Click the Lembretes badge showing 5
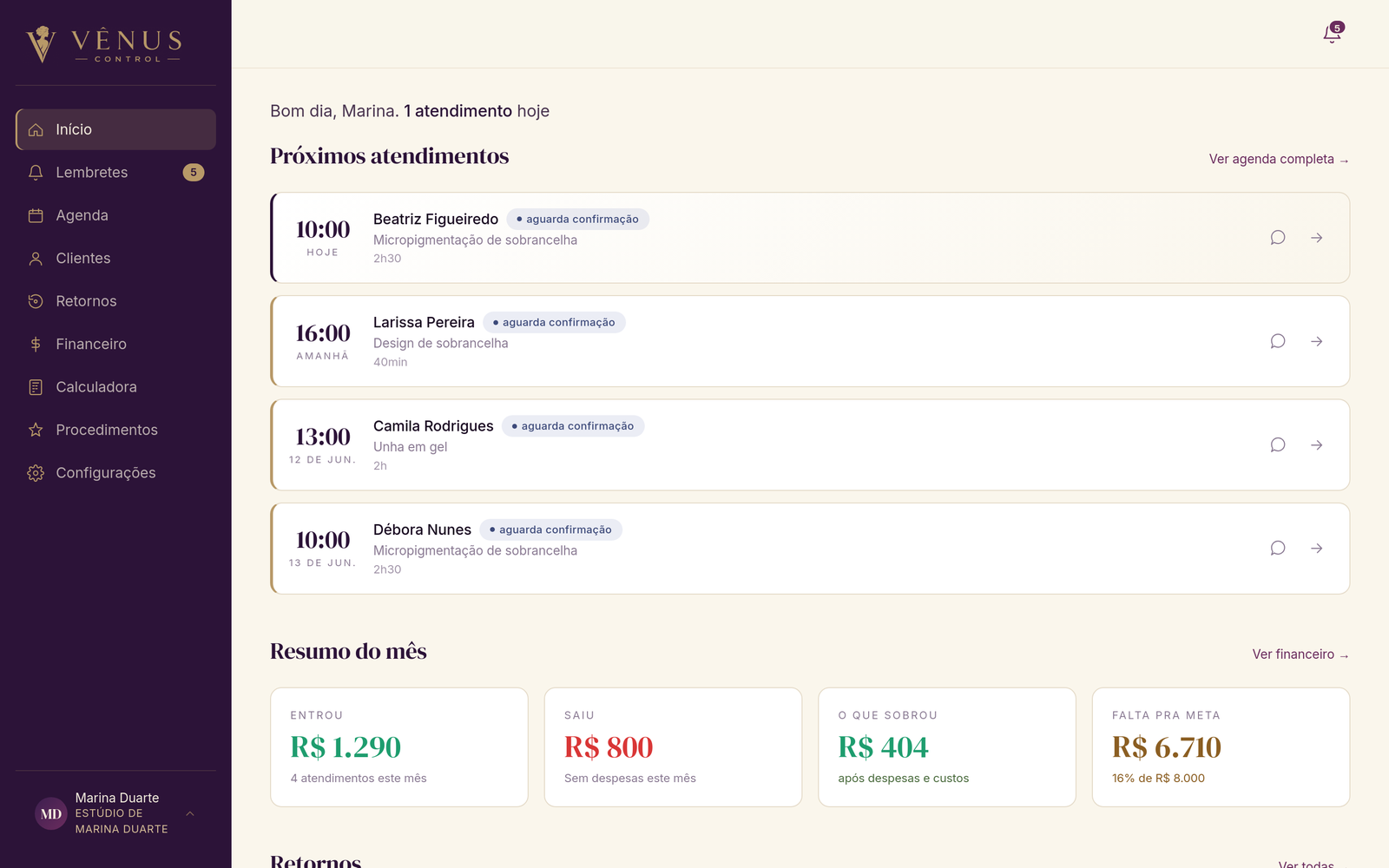Image resolution: width=1389 pixels, height=868 pixels. [194, 173]
